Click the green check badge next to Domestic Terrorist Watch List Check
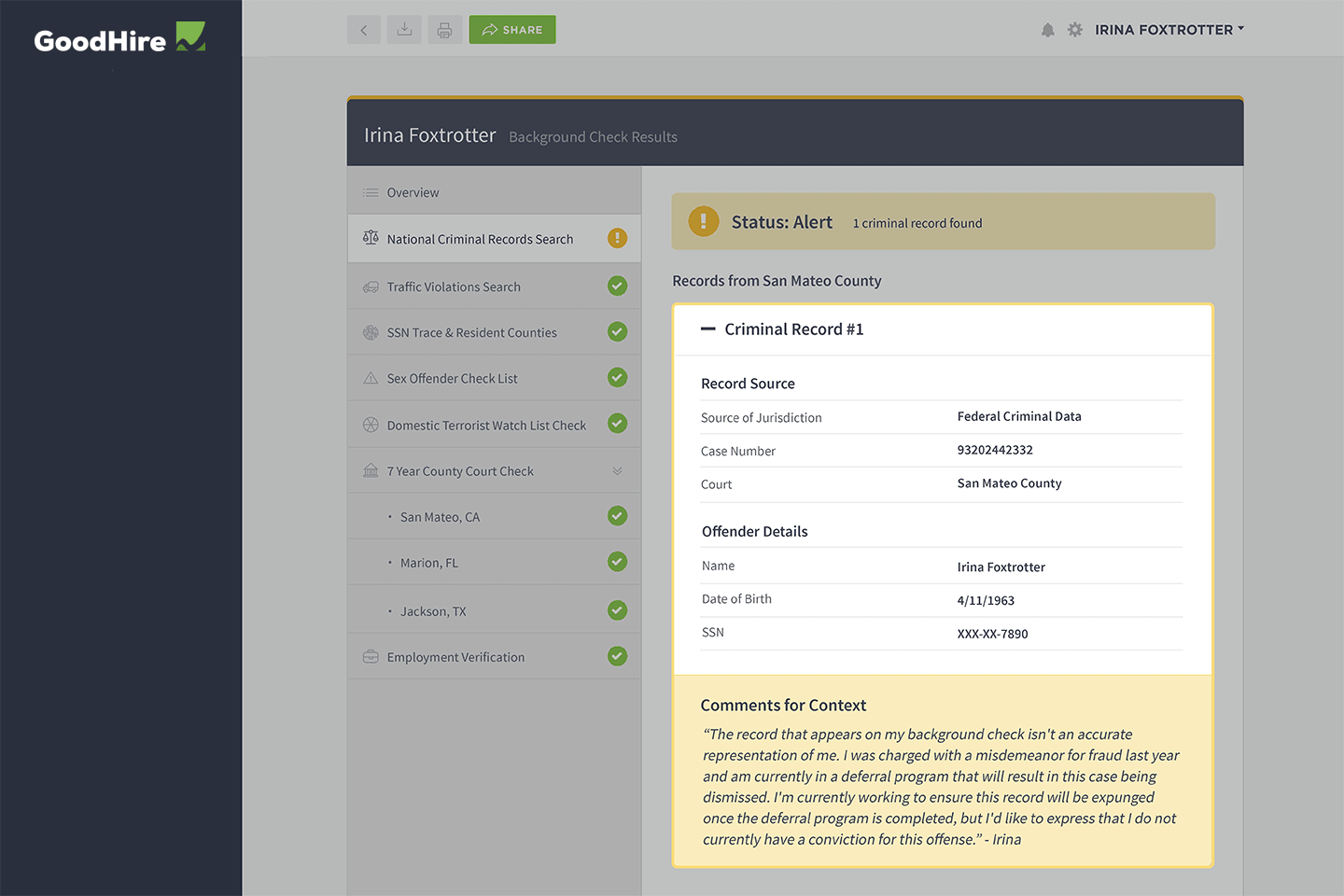This screenshot has height=896, width=1344. click(x=617, y=424)
